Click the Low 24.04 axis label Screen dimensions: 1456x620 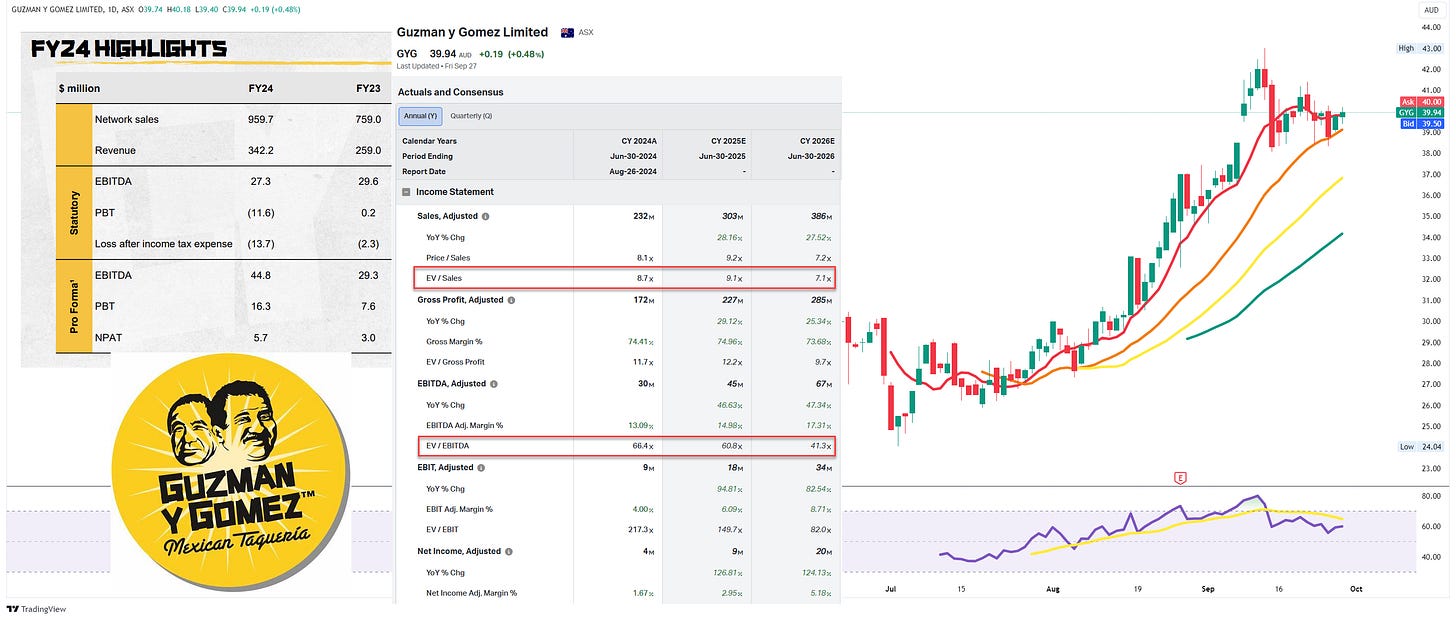click(1420, 447)
